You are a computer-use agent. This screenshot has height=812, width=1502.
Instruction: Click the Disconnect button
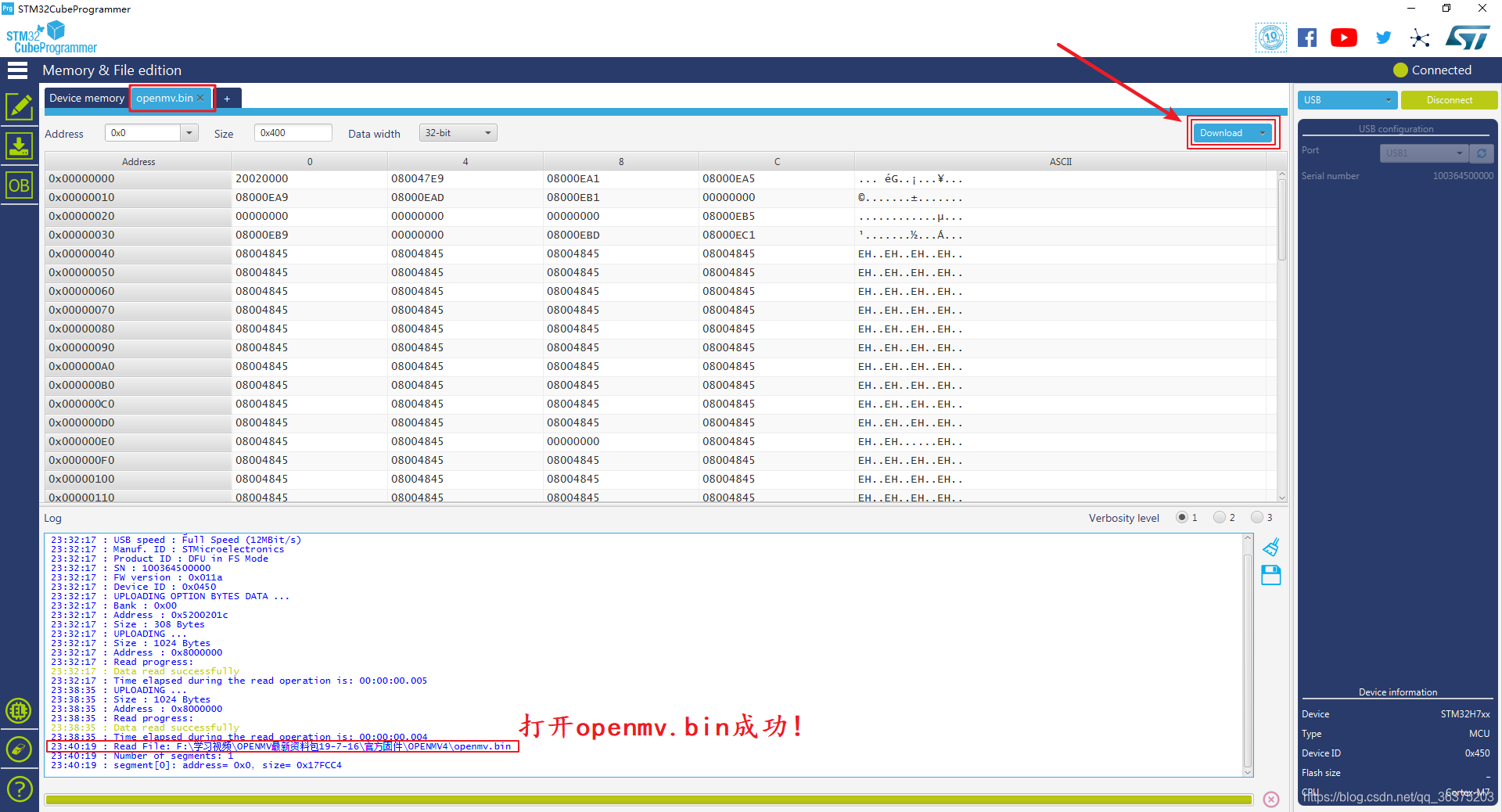pyautogui.click(x=1449, y=100)
